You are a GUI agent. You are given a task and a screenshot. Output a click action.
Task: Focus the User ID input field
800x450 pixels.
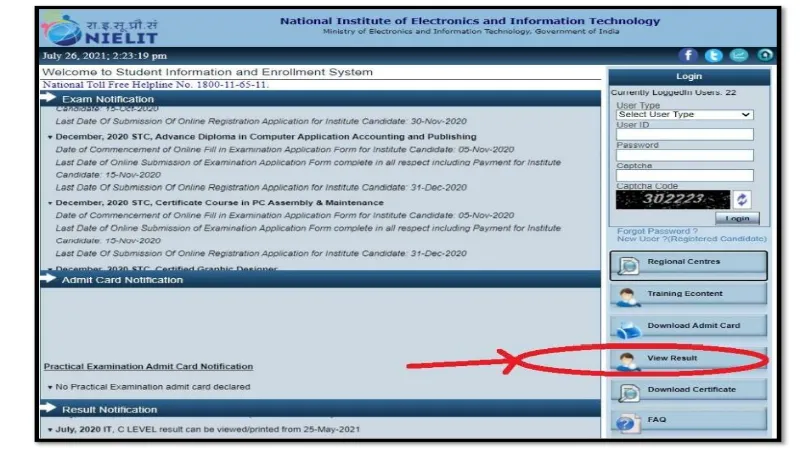[x=684, y=135]
